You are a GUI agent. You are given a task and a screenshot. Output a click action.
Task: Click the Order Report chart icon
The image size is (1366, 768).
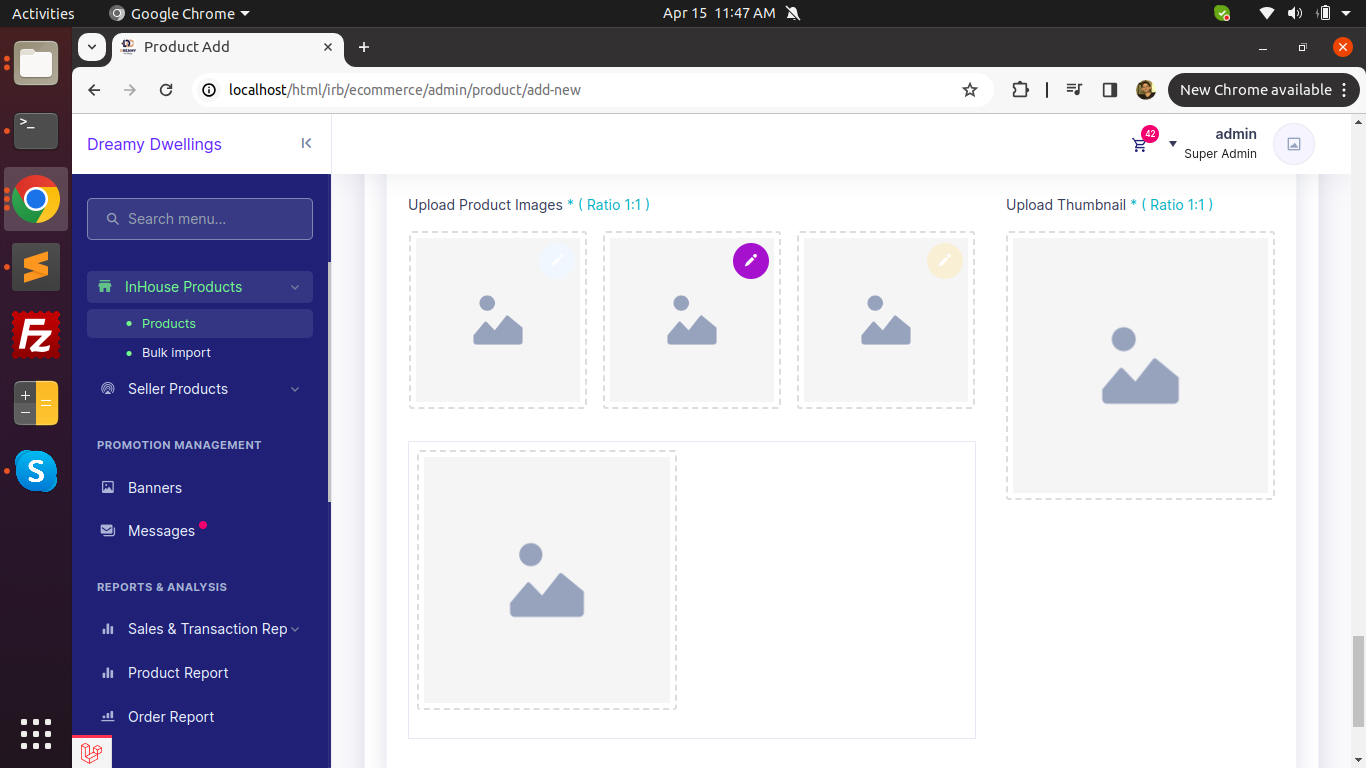click(108, 717)
